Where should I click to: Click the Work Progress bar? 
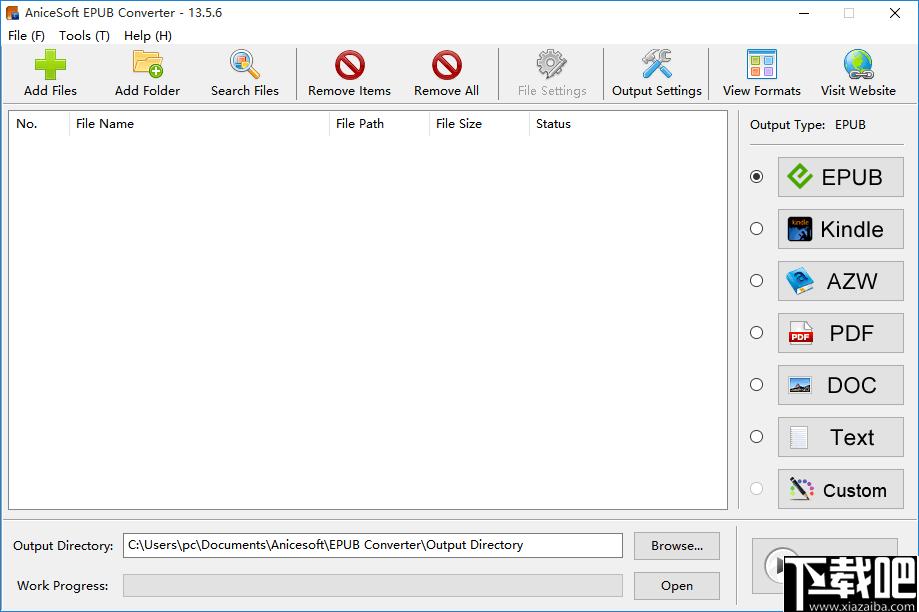click(373, 586)
